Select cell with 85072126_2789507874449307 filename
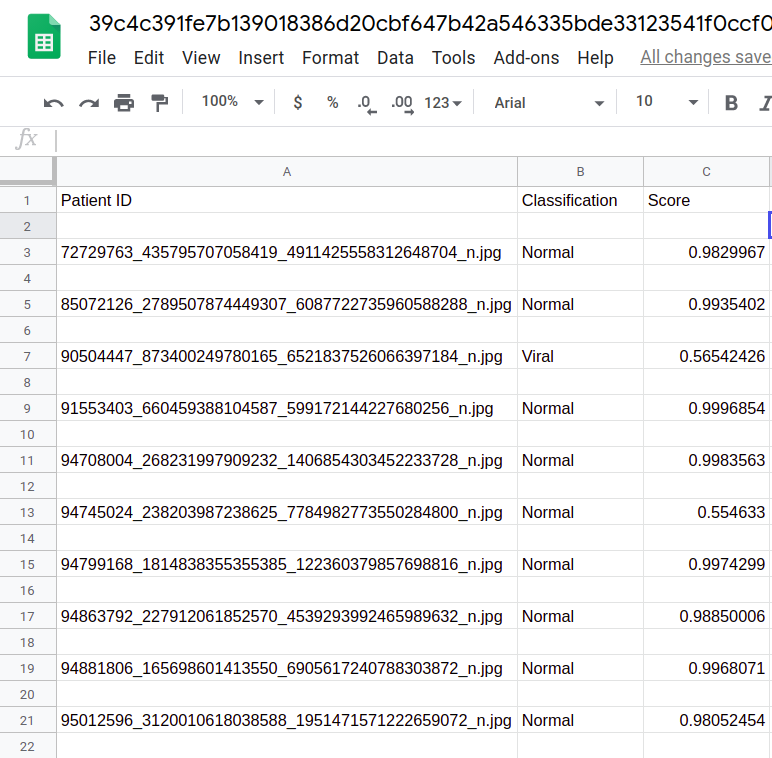 [x=287, y=304]
